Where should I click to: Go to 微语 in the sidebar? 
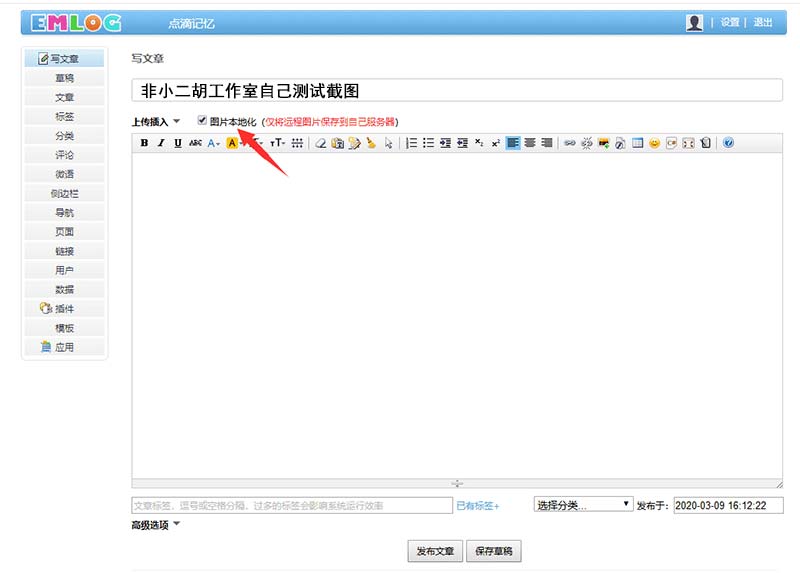(64, 174)
